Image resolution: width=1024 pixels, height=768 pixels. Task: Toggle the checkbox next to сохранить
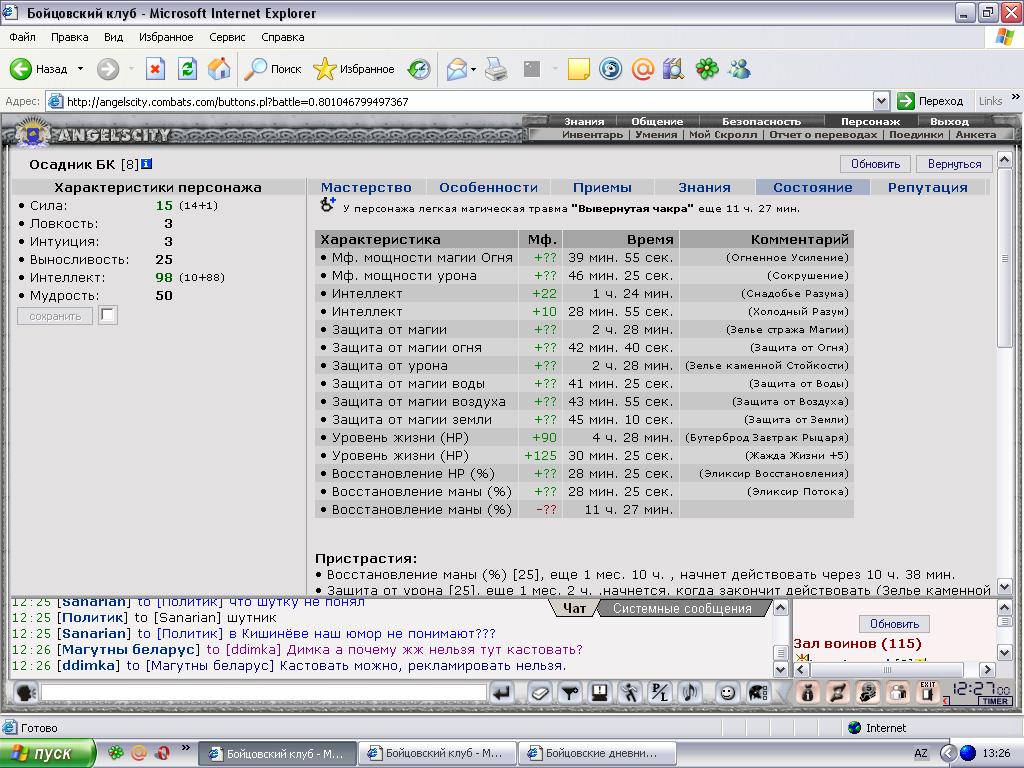click(108, 315)
